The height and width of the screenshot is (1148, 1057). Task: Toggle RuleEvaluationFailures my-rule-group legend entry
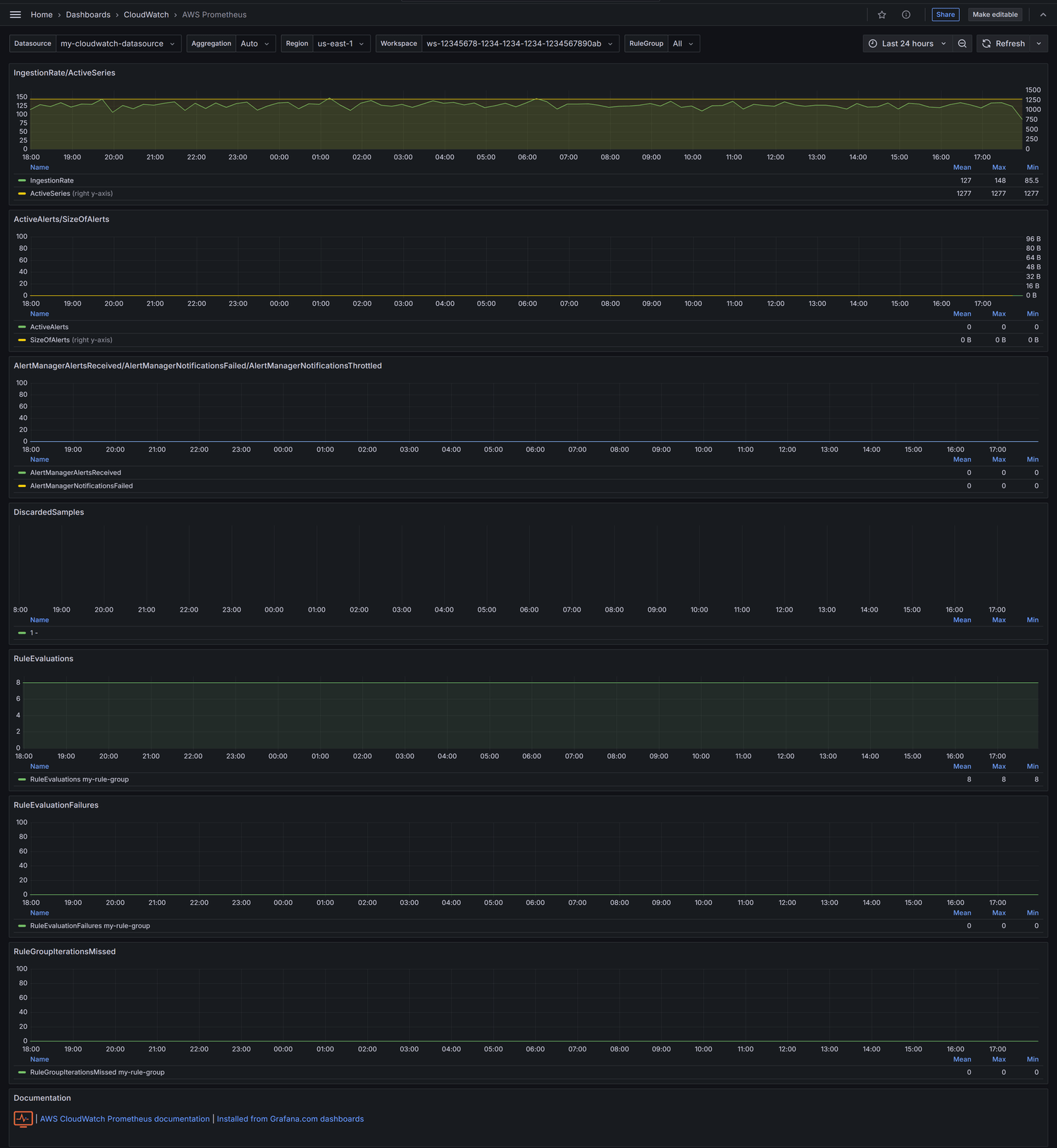[90, 926]
